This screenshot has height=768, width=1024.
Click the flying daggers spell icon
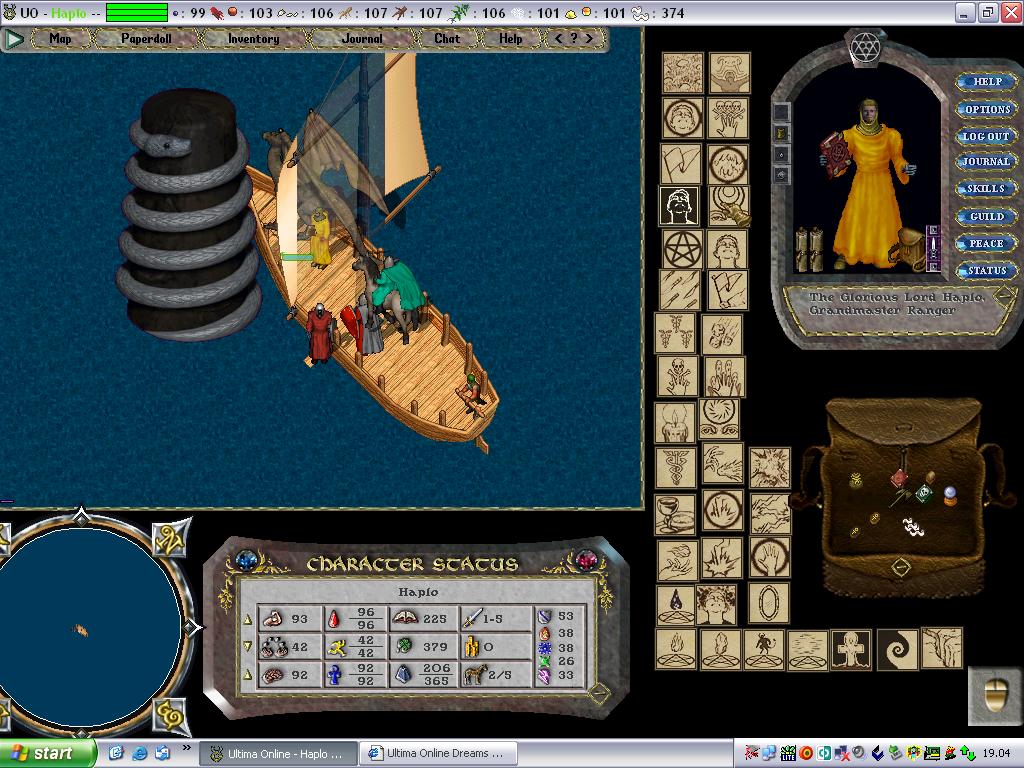tap(680, 291)
